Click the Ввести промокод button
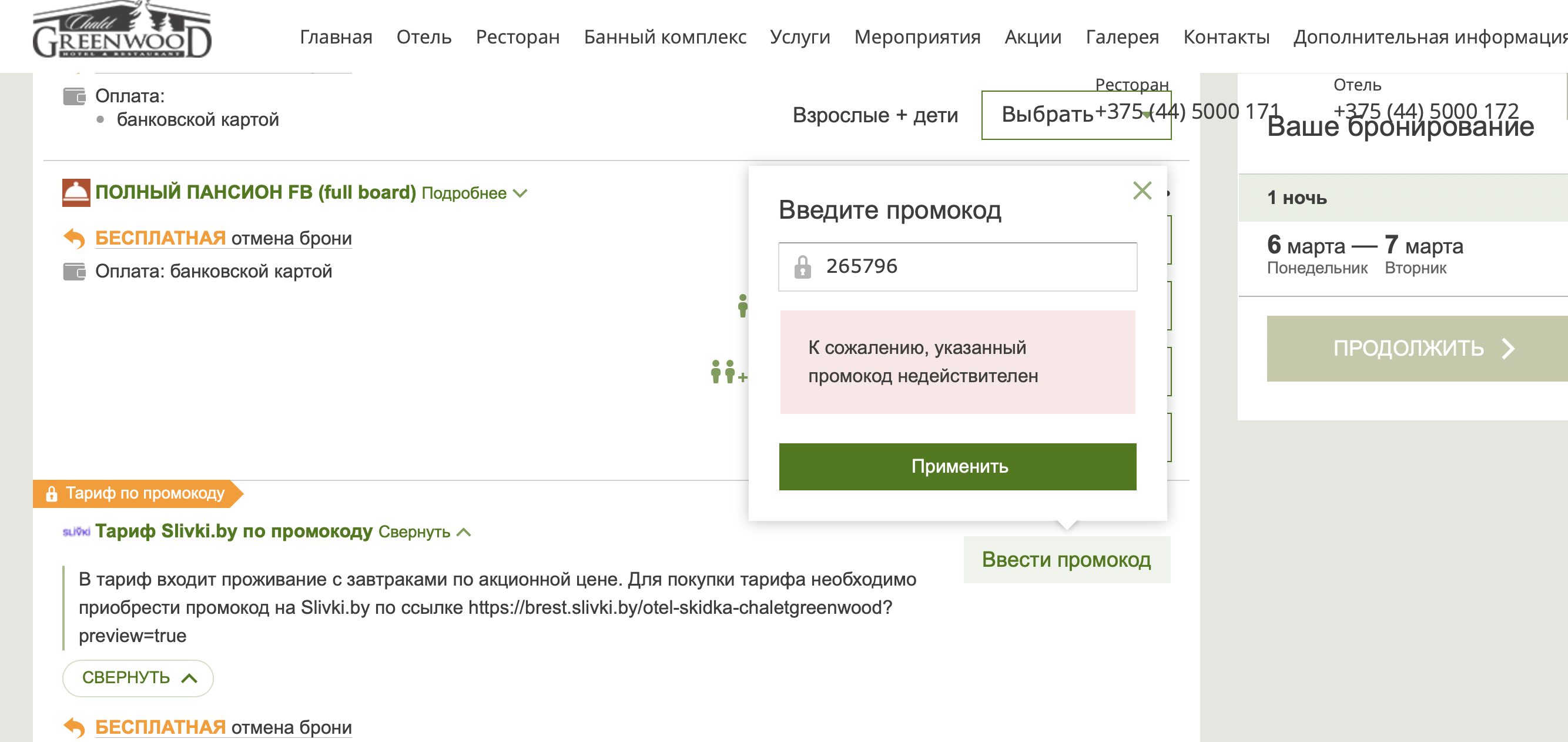The height and width of the screenshot is (742, 1568). (x=1066, y=559)
